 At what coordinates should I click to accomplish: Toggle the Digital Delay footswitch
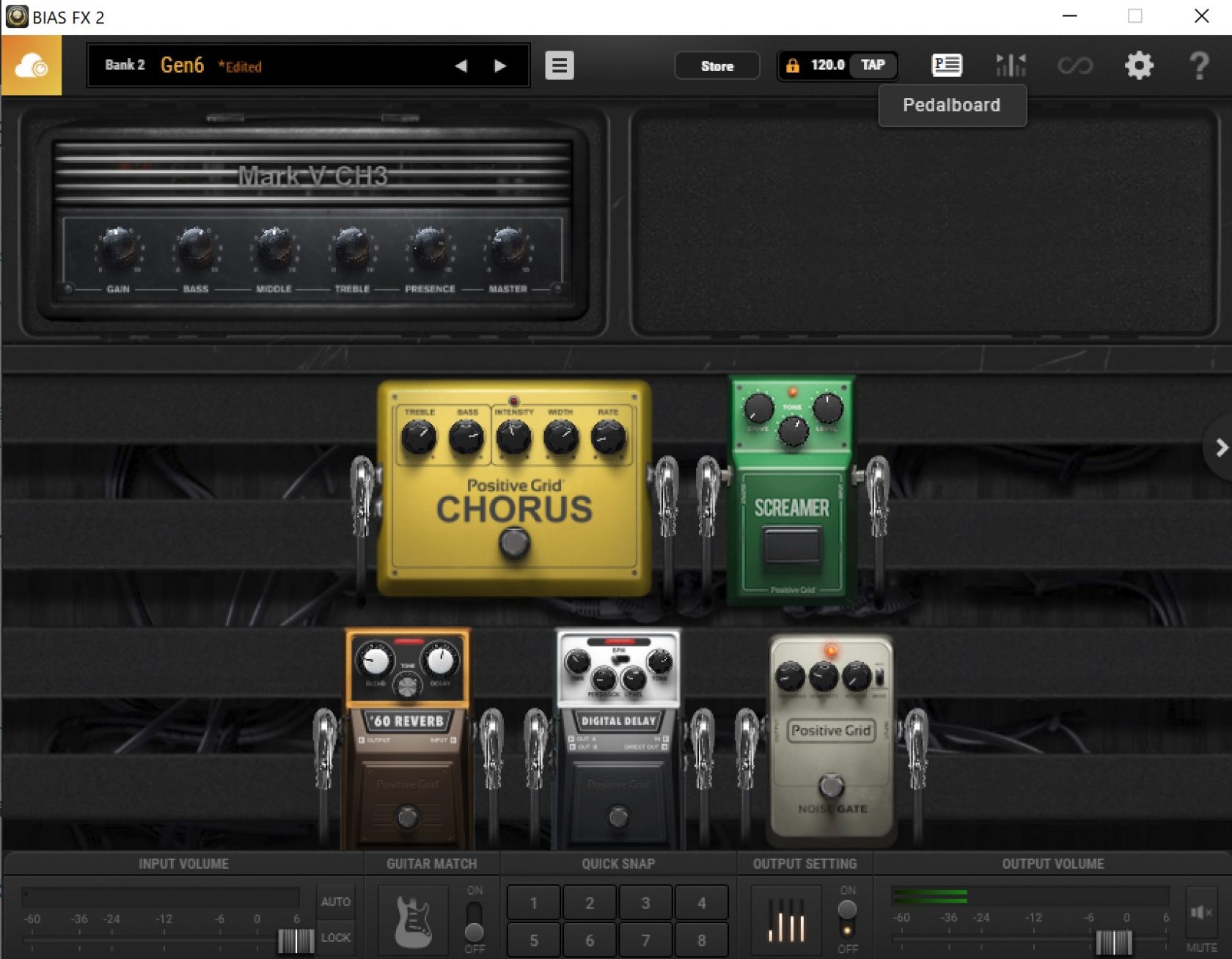[618, 816]
